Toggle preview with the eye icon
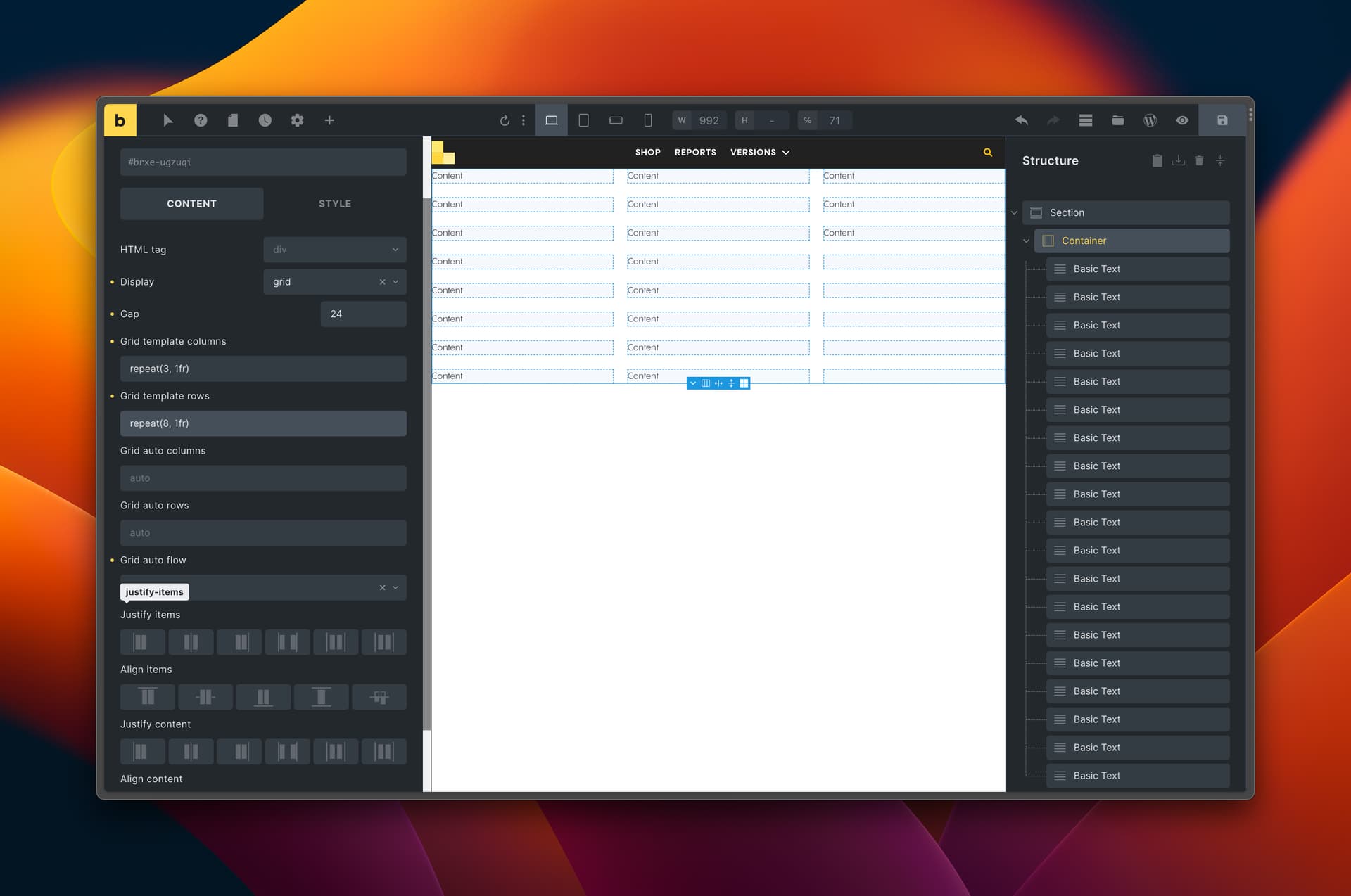The image size is (1351, 896). coord(1182,120)
